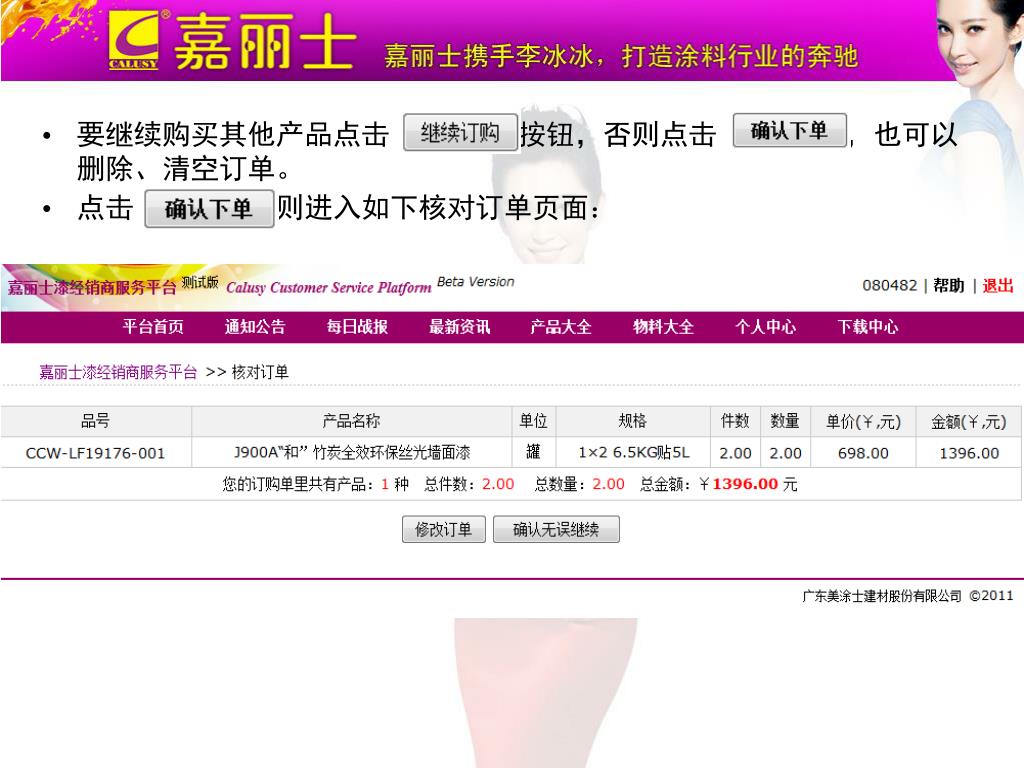Click the footer 广东美涂士建材股份有限公司 ©2011
Screen dimensions: 1024x768
tap(908, 596)
